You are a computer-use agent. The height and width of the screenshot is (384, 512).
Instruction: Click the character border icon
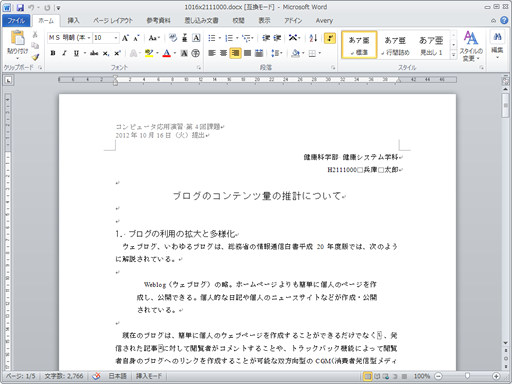196,38
